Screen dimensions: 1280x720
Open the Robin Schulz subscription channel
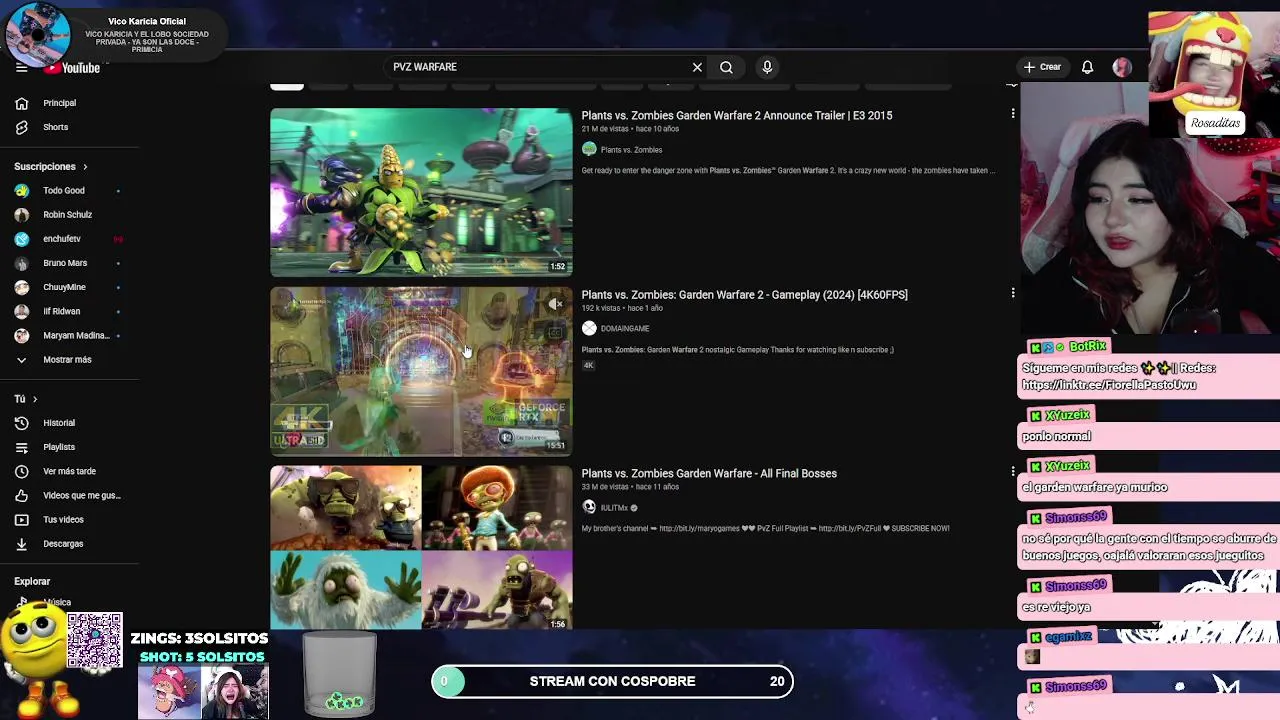(x=66, y=214)
